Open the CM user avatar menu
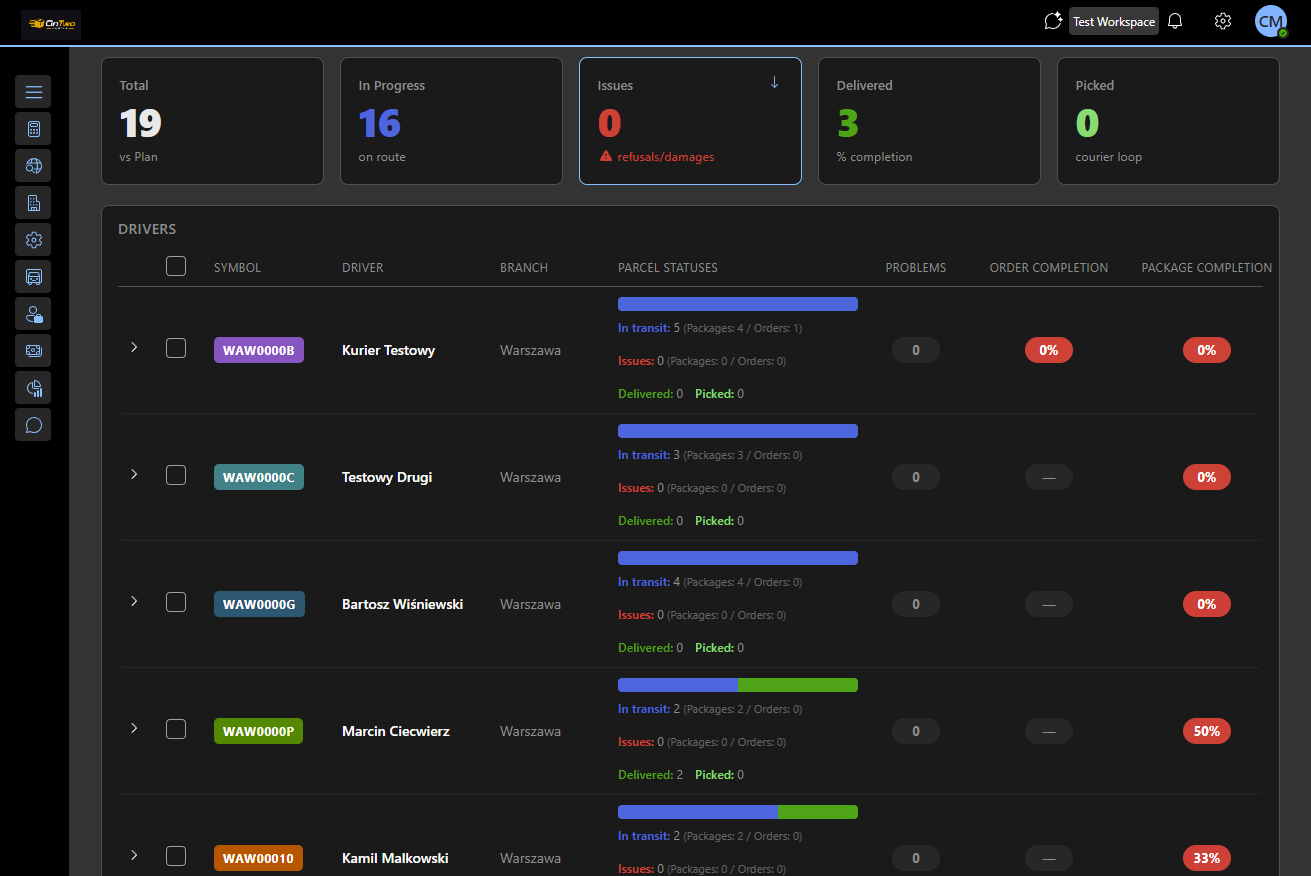Viewport: 1311px width, 876px height. pos(1271,21)
